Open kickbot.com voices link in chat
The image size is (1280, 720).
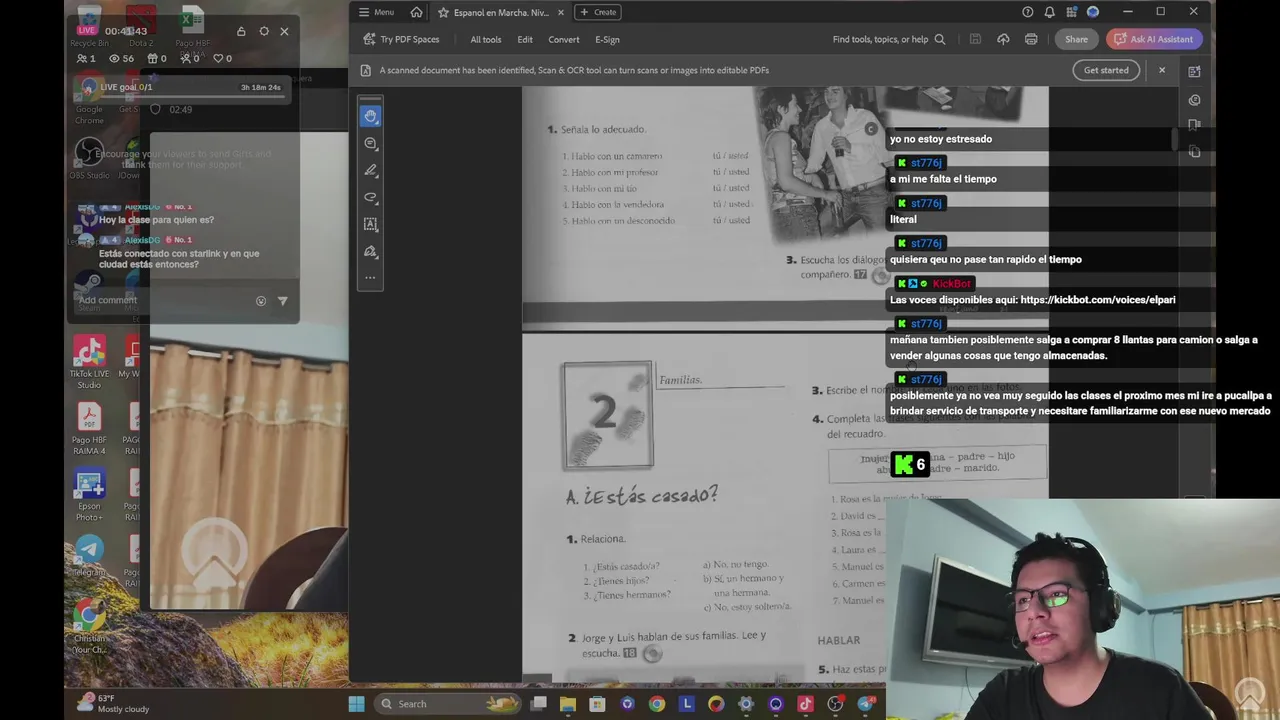tap(1097, 299)
